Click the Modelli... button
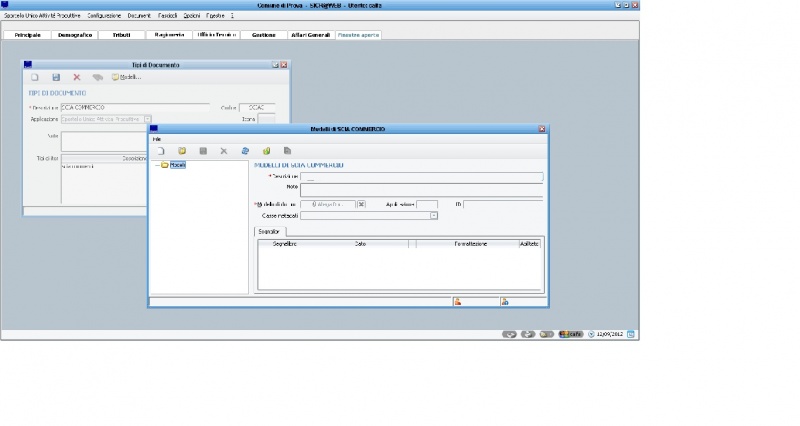Image resolution: width=800 pixels, height=426 pixels. click(126, 77)
